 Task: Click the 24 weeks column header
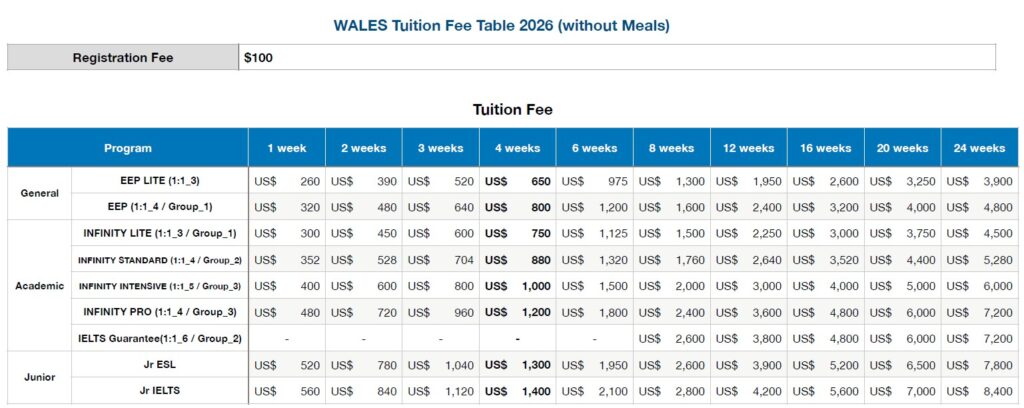click(979, 148)
